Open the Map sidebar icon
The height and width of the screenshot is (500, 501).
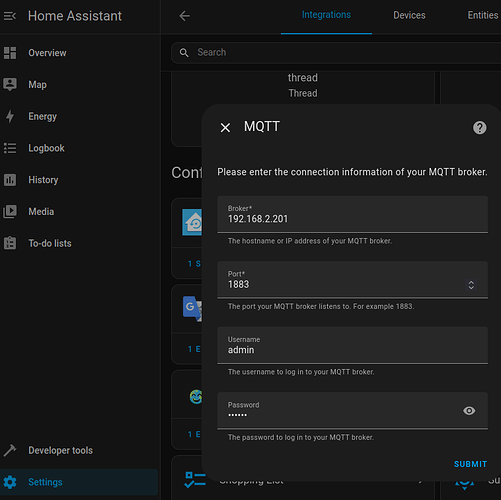click(x=10, y=85)
